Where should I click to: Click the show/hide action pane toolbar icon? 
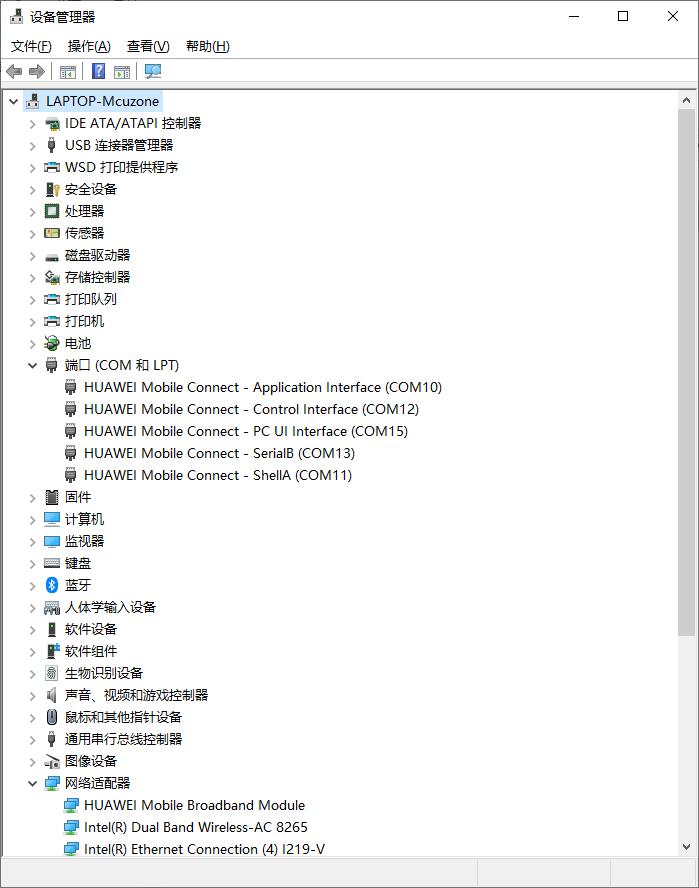(x=122, y=72)
